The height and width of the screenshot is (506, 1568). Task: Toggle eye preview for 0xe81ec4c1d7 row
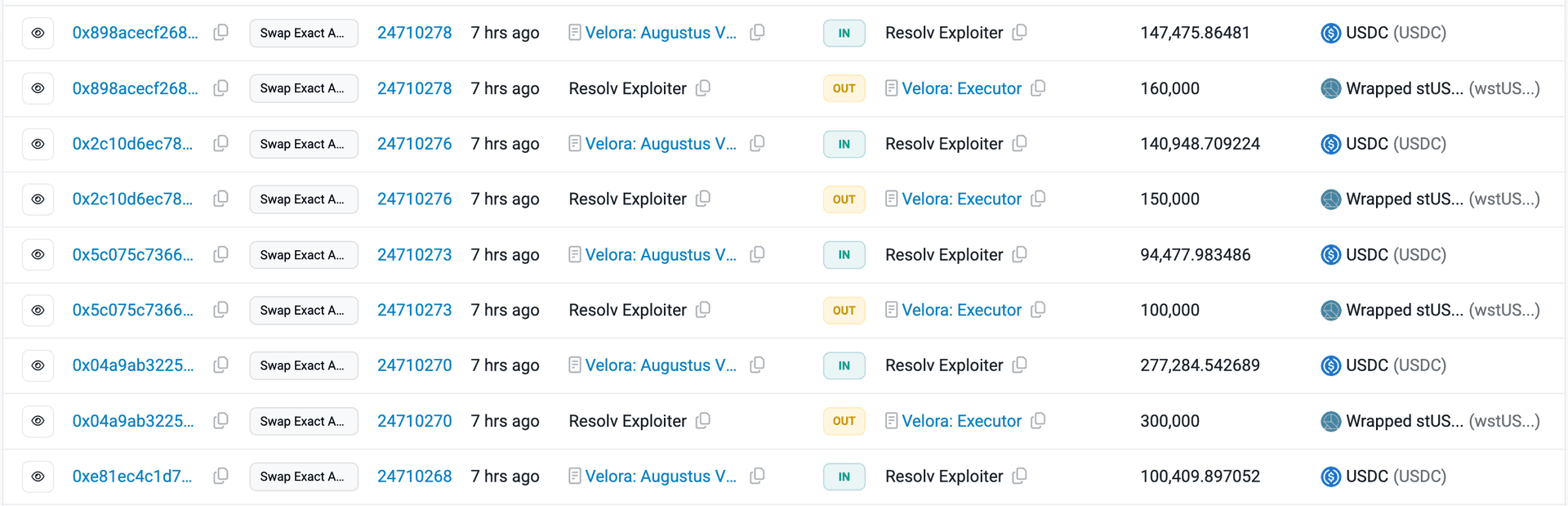[x=38, y=477]
